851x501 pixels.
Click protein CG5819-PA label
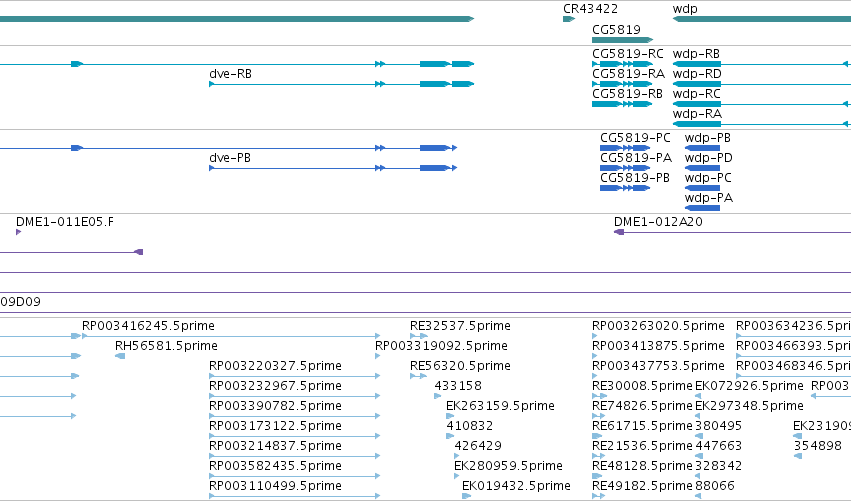pyautogui.click(x=636, y=158)
